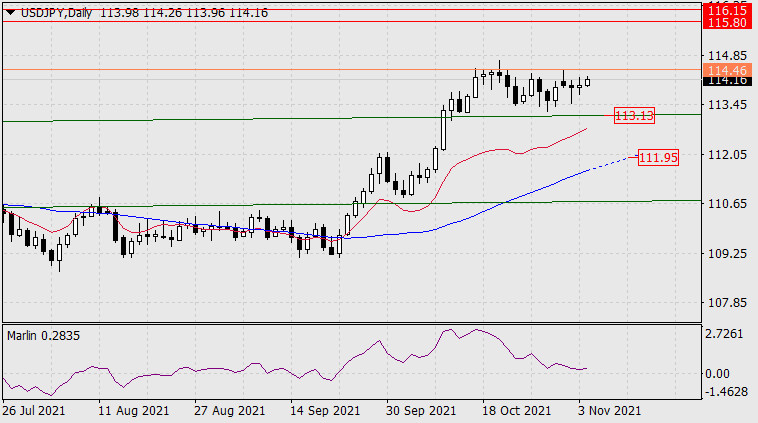Select the 2.7261 oscillator scale value
This screenshot has height=423, width=758.
[x=724, y=334]
